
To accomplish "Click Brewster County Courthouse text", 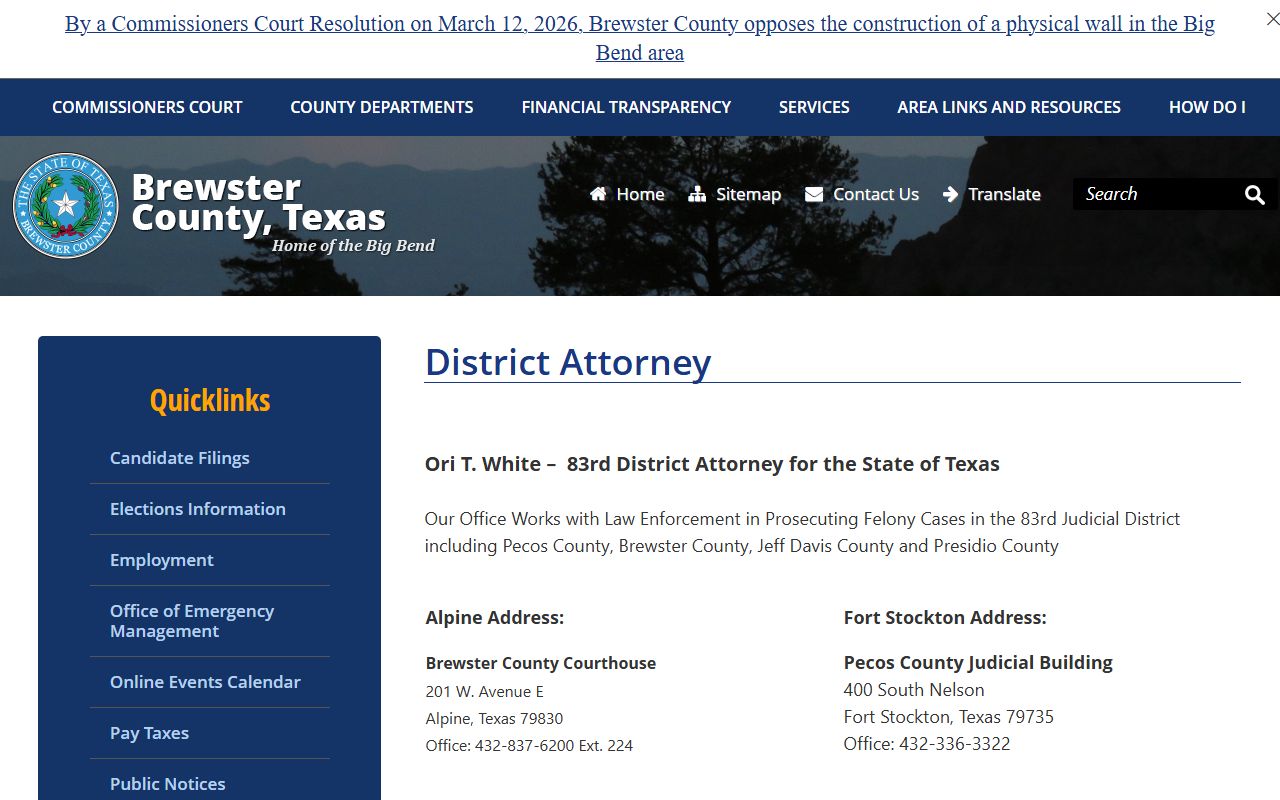I will (x=541, y=663).
